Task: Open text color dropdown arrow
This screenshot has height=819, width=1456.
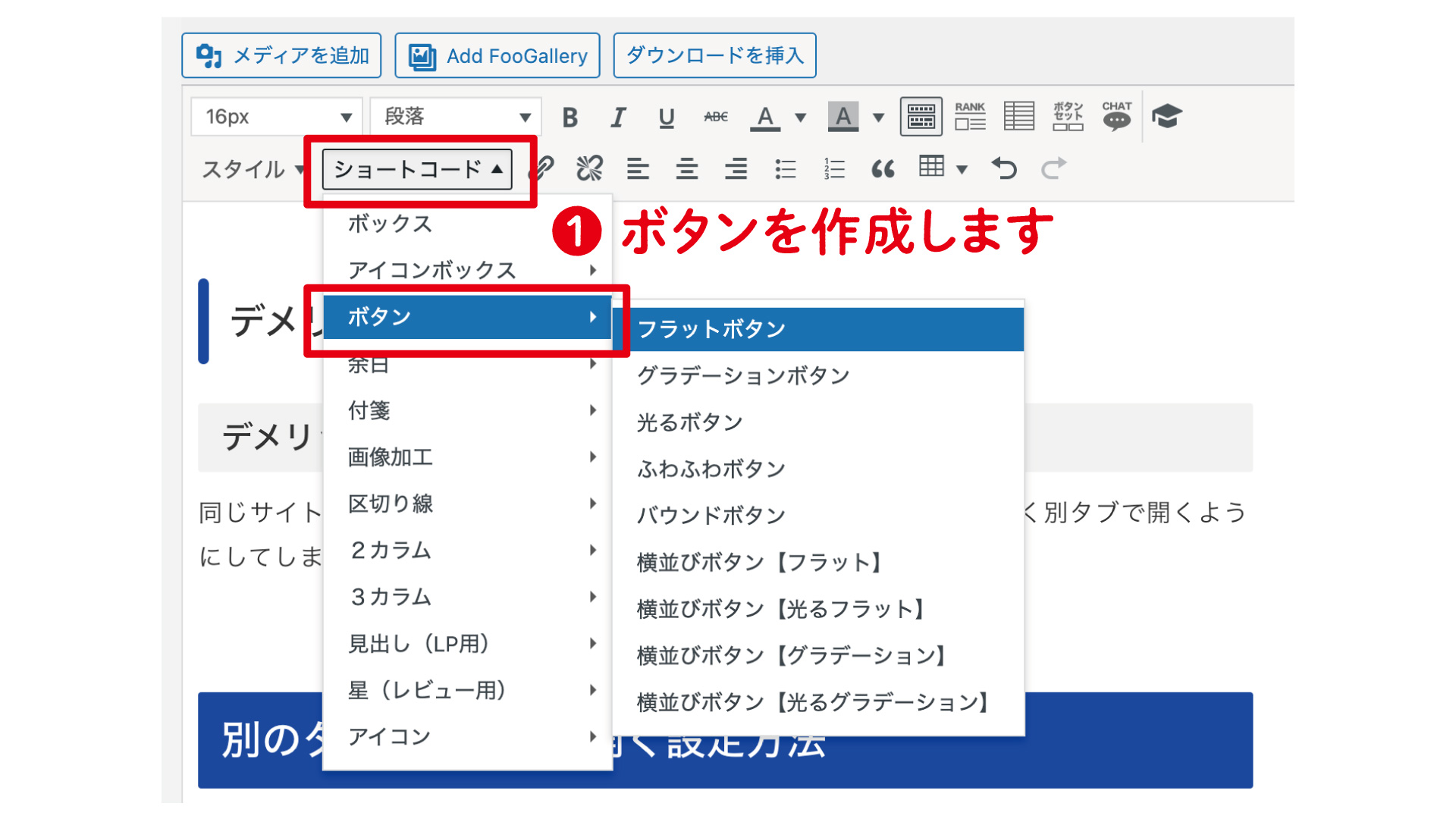Action: click(x=800, y=118)
